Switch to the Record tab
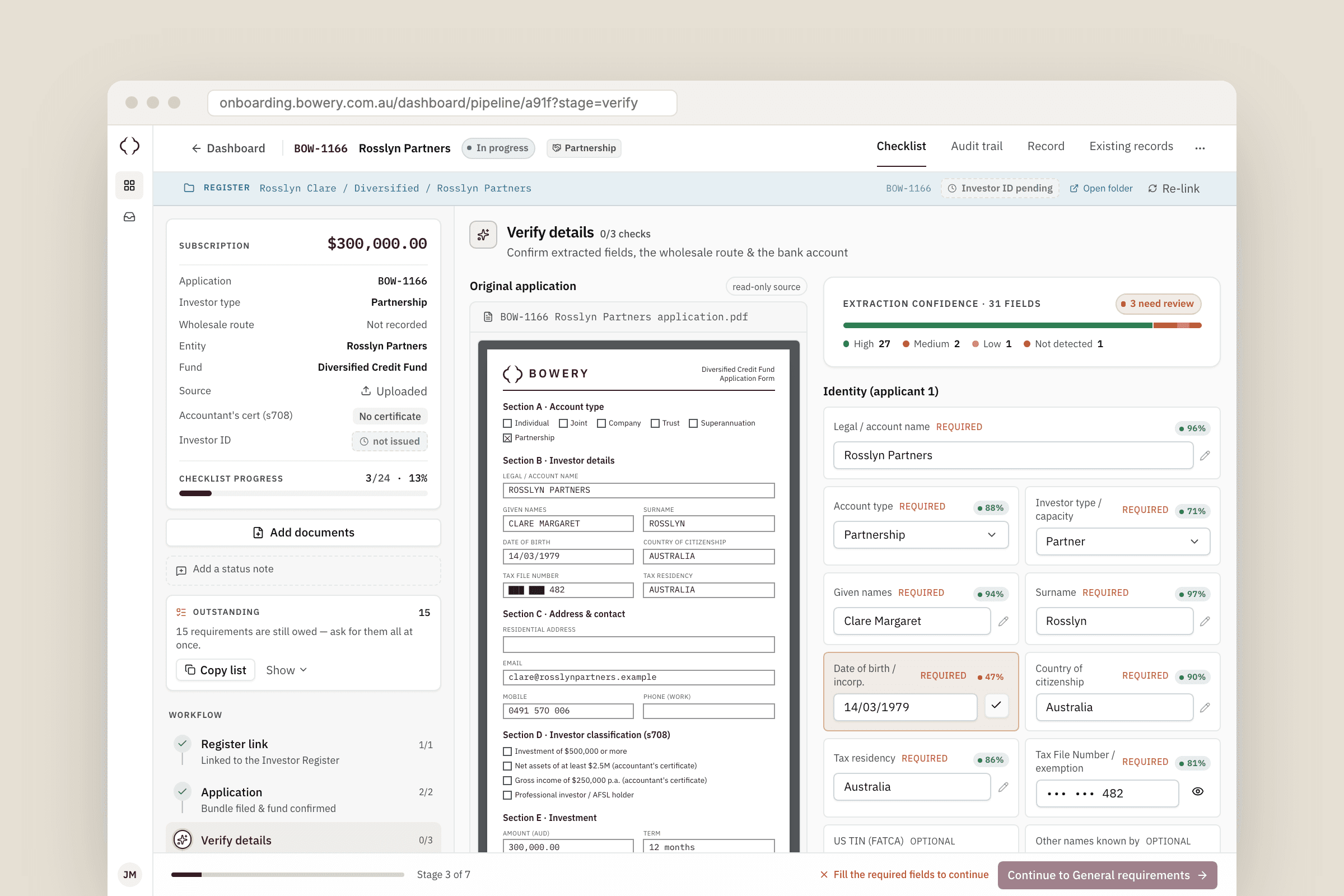This screenshot has width=1344, height=896. click(x=1046, y=146)
